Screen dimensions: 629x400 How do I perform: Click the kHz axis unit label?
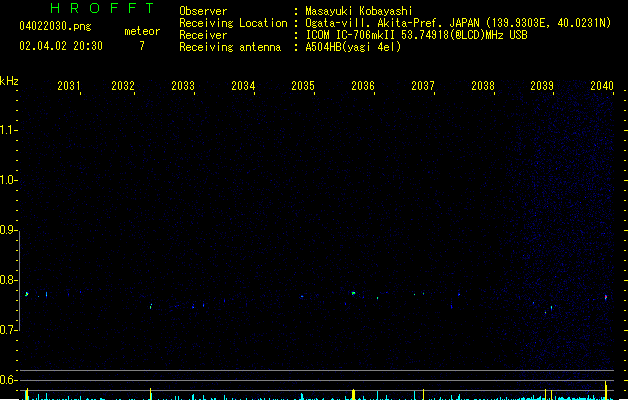[9, 81]
